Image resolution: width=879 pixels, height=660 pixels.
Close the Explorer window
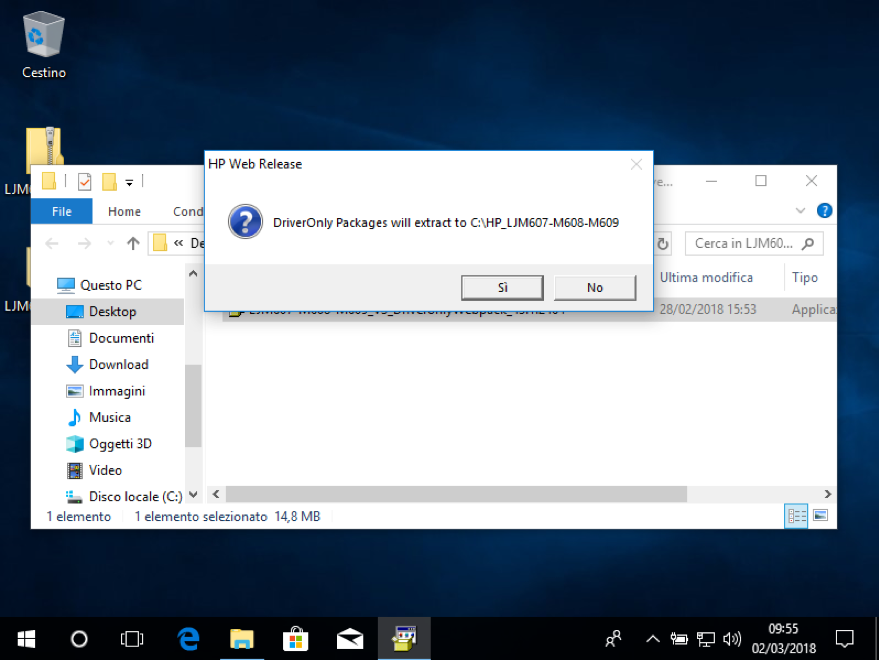[x=811, y=181]
